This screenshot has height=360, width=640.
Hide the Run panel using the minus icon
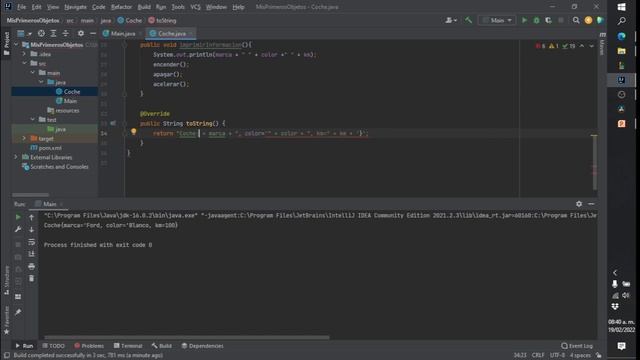591,204
